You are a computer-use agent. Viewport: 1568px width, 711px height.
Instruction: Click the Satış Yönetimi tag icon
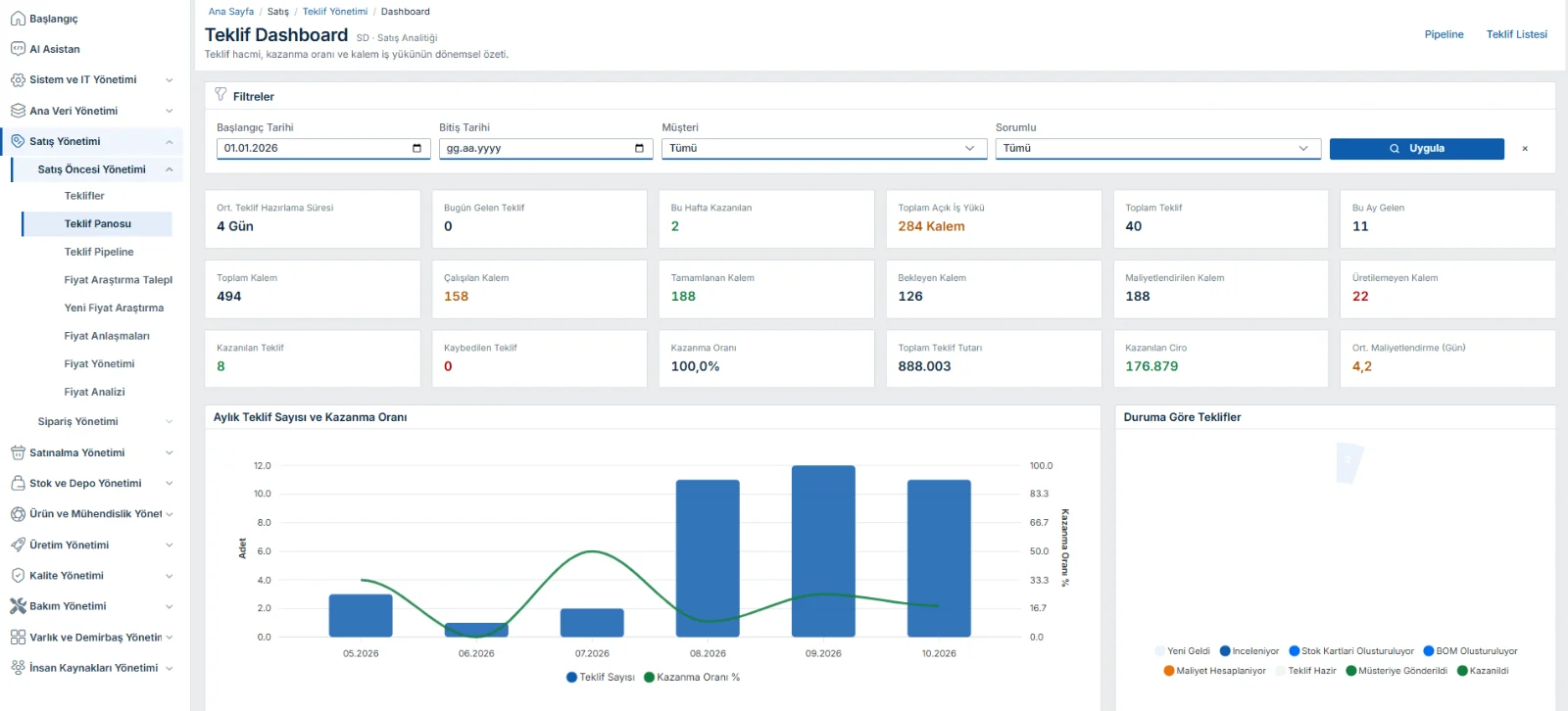(18, 141)
